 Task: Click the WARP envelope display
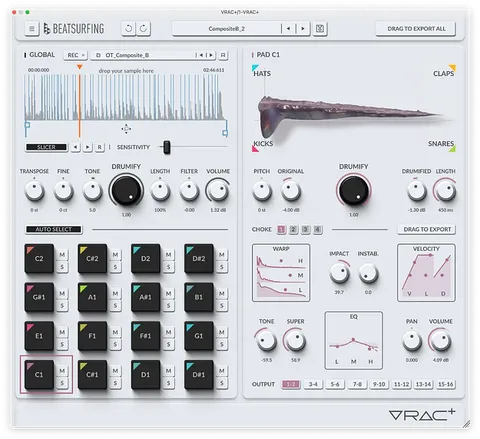coord(281,273)
